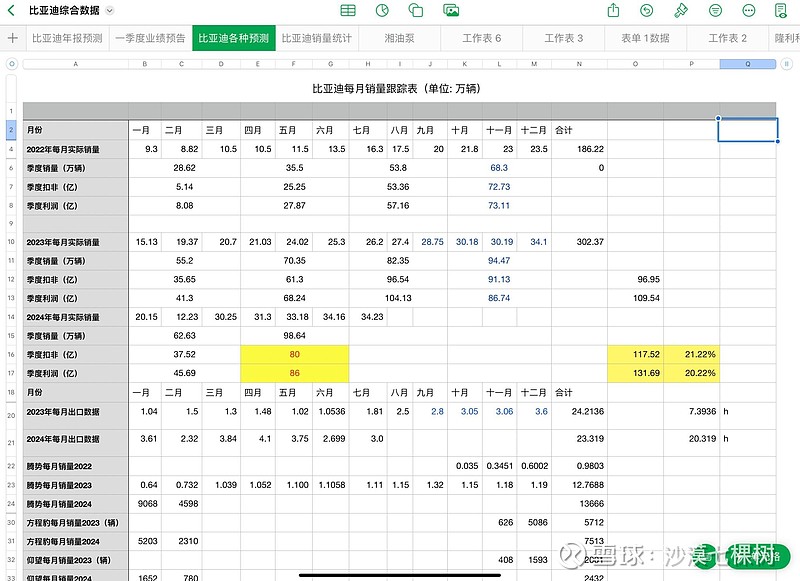Select the 十二月 header in row 2
The height and width of the screenshot is (581, 800).
[x=534, y=131]
